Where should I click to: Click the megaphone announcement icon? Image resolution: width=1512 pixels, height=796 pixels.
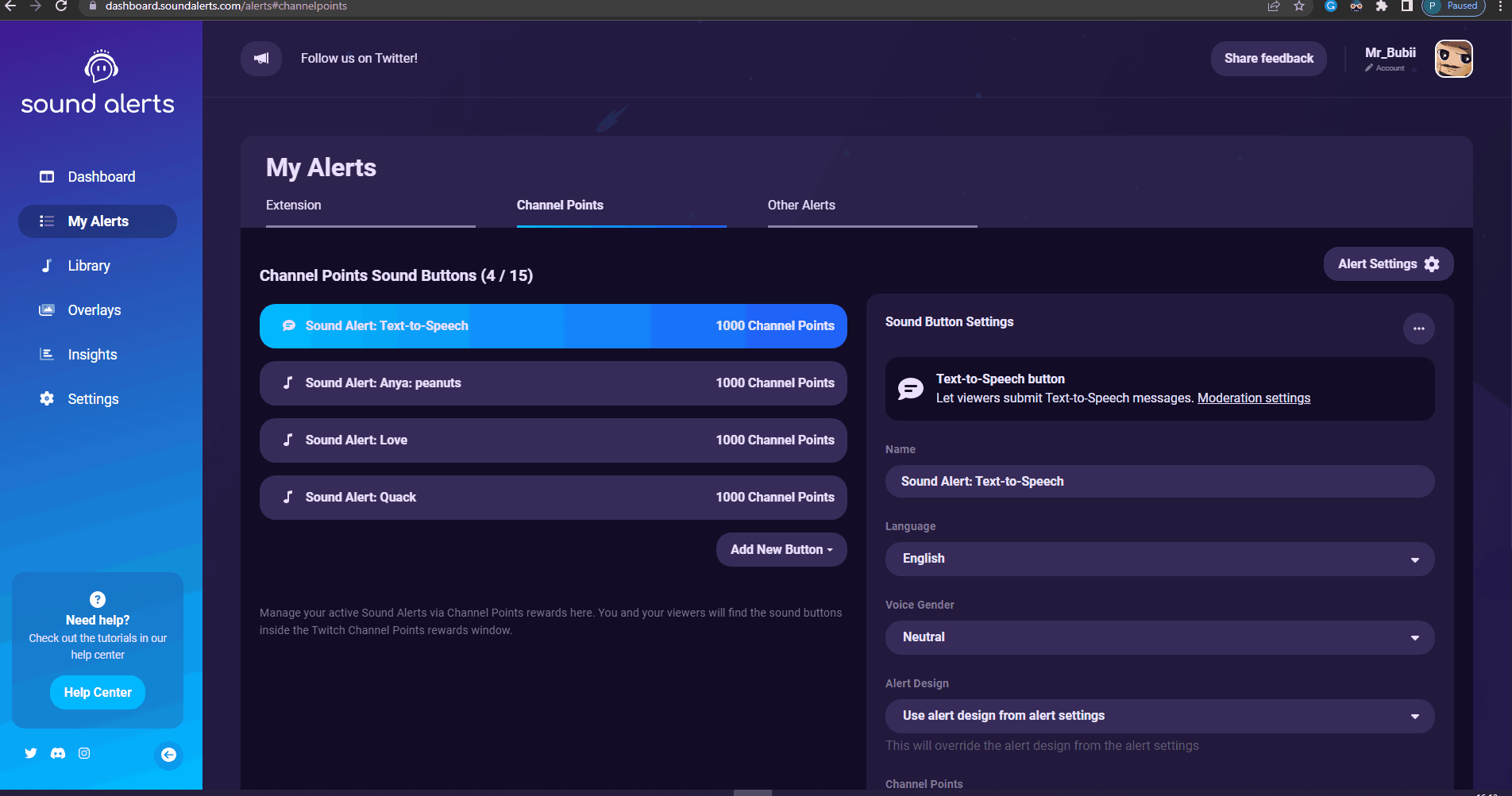pyautogui.click(x=260, y=58)
